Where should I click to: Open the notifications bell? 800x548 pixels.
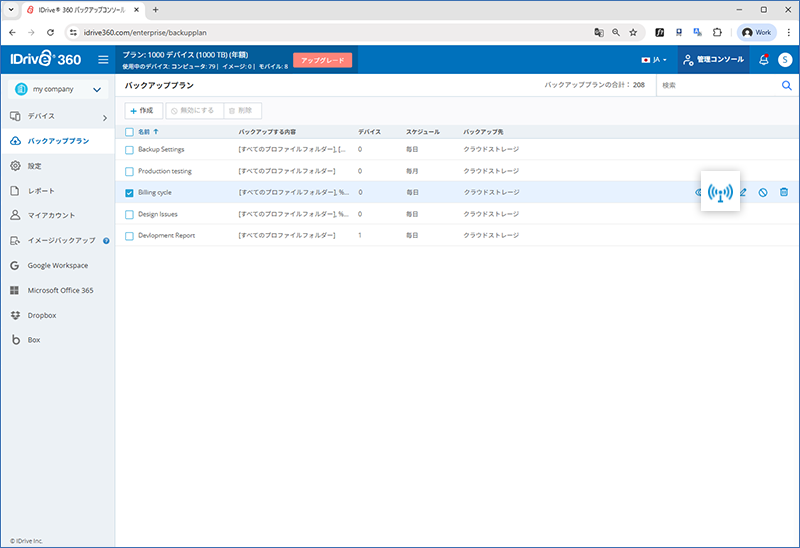coord(763,60)
